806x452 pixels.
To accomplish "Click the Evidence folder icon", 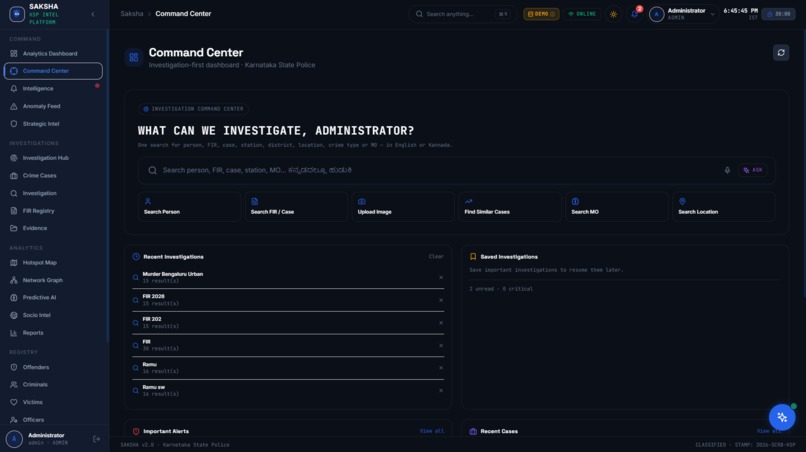I will [x=14, y=228].
